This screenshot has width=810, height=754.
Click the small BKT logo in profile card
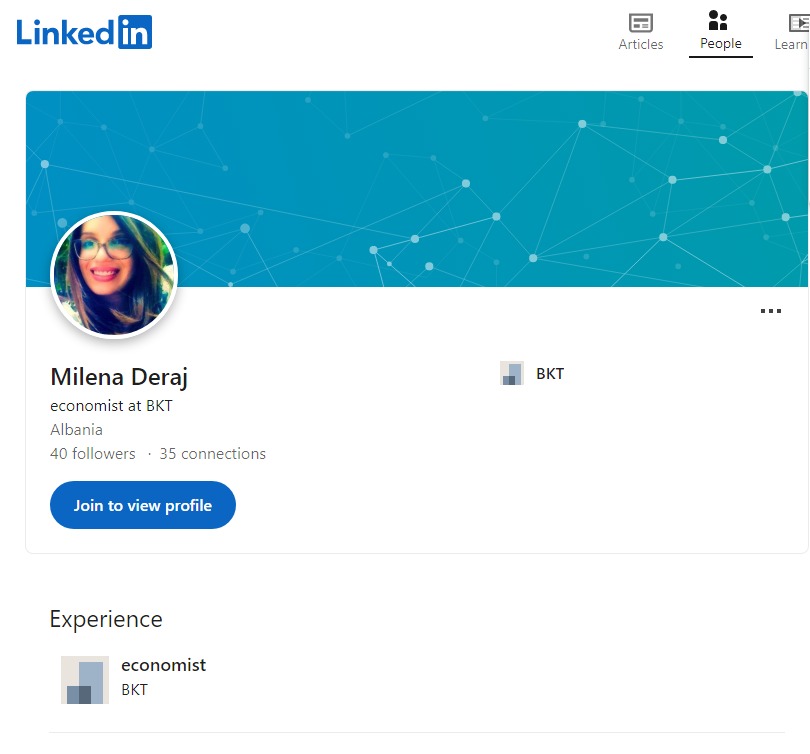[512, 374]
